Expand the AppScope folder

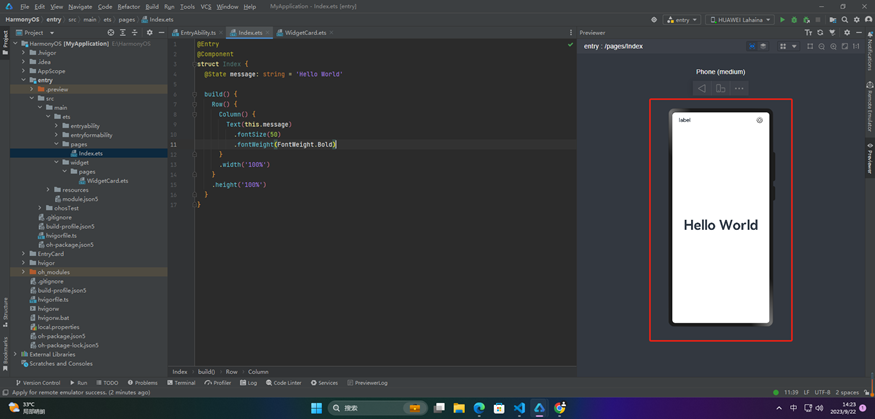tap(23, 71)
